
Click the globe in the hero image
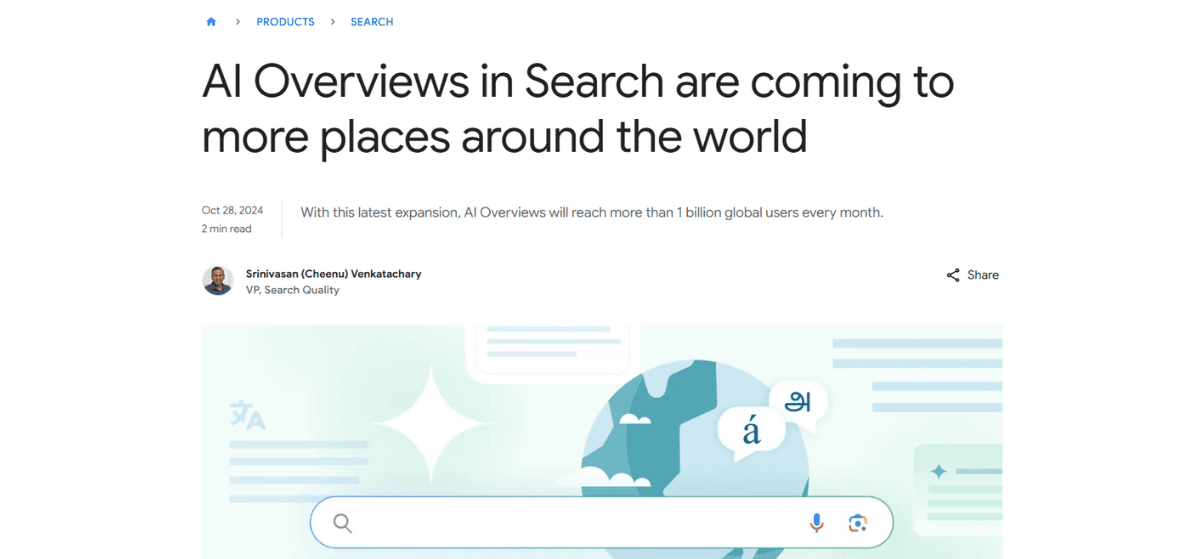[x=695, y=430]
